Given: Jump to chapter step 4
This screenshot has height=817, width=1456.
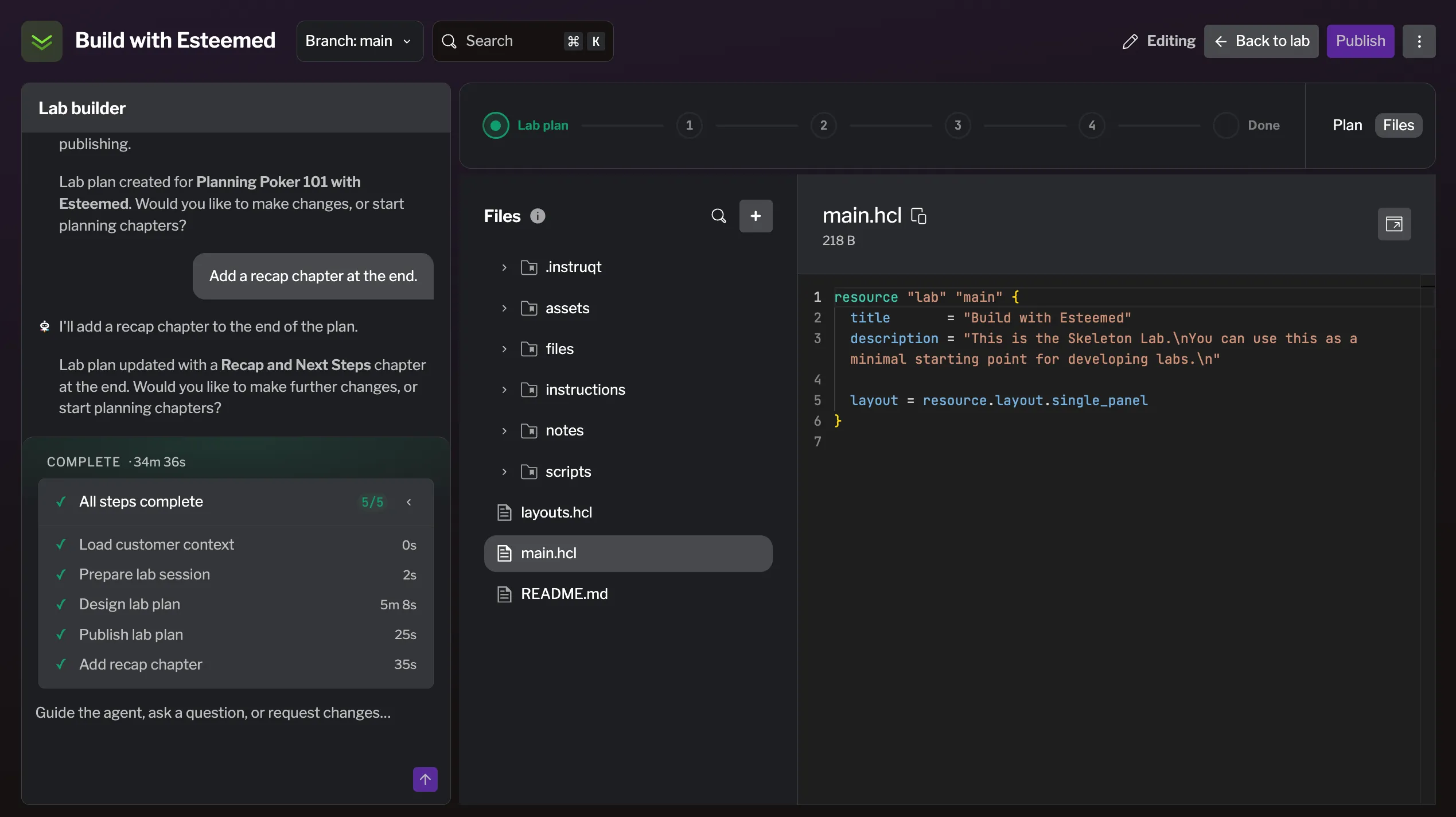Looking at the screenshot, I should coord(1092,125).
